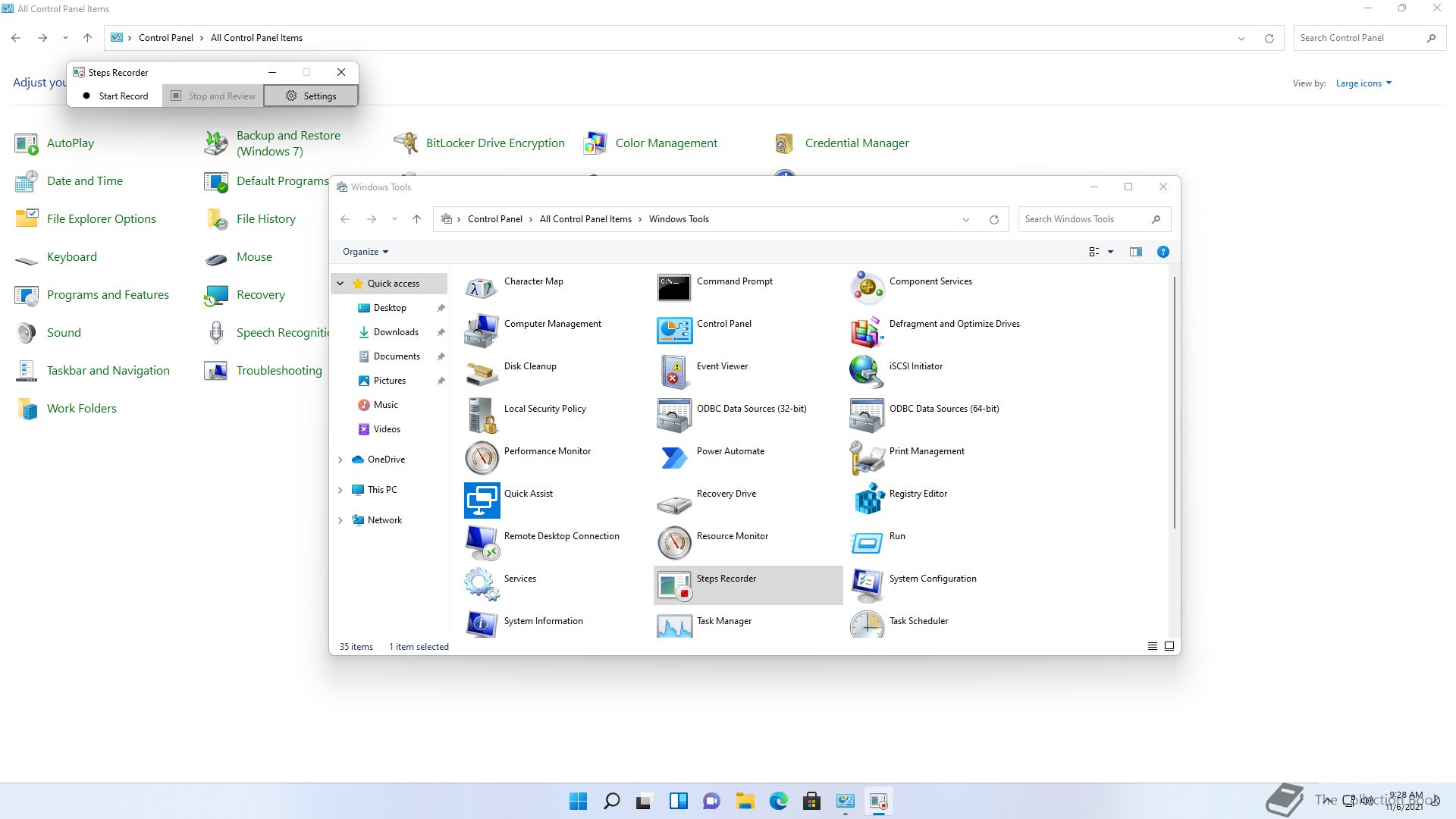Expand the This PC tree node
This screenshot has width=1456, height=819.
click(x=340, y=490)
